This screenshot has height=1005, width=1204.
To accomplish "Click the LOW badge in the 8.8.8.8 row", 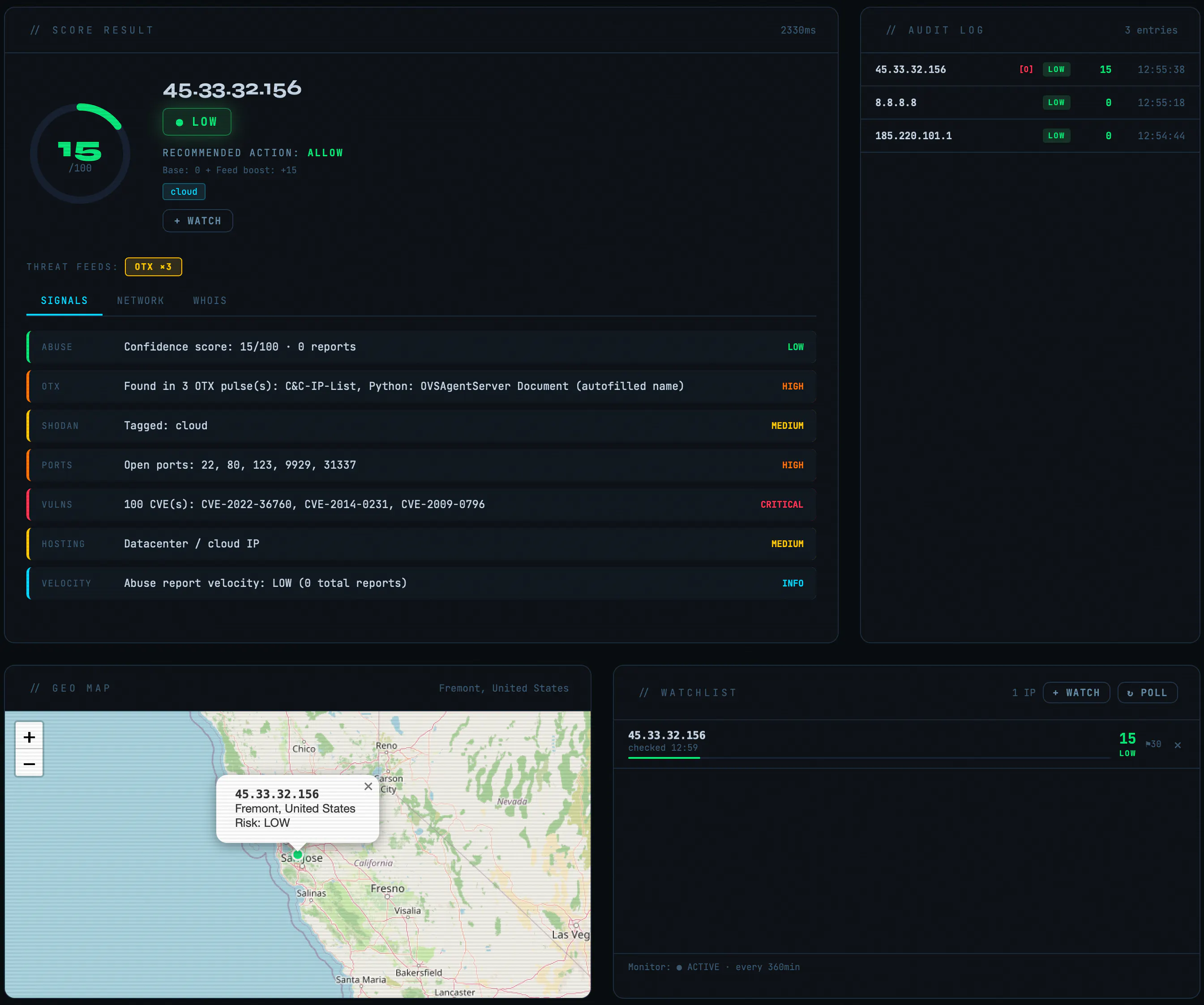I will [x=1056, y=103].
